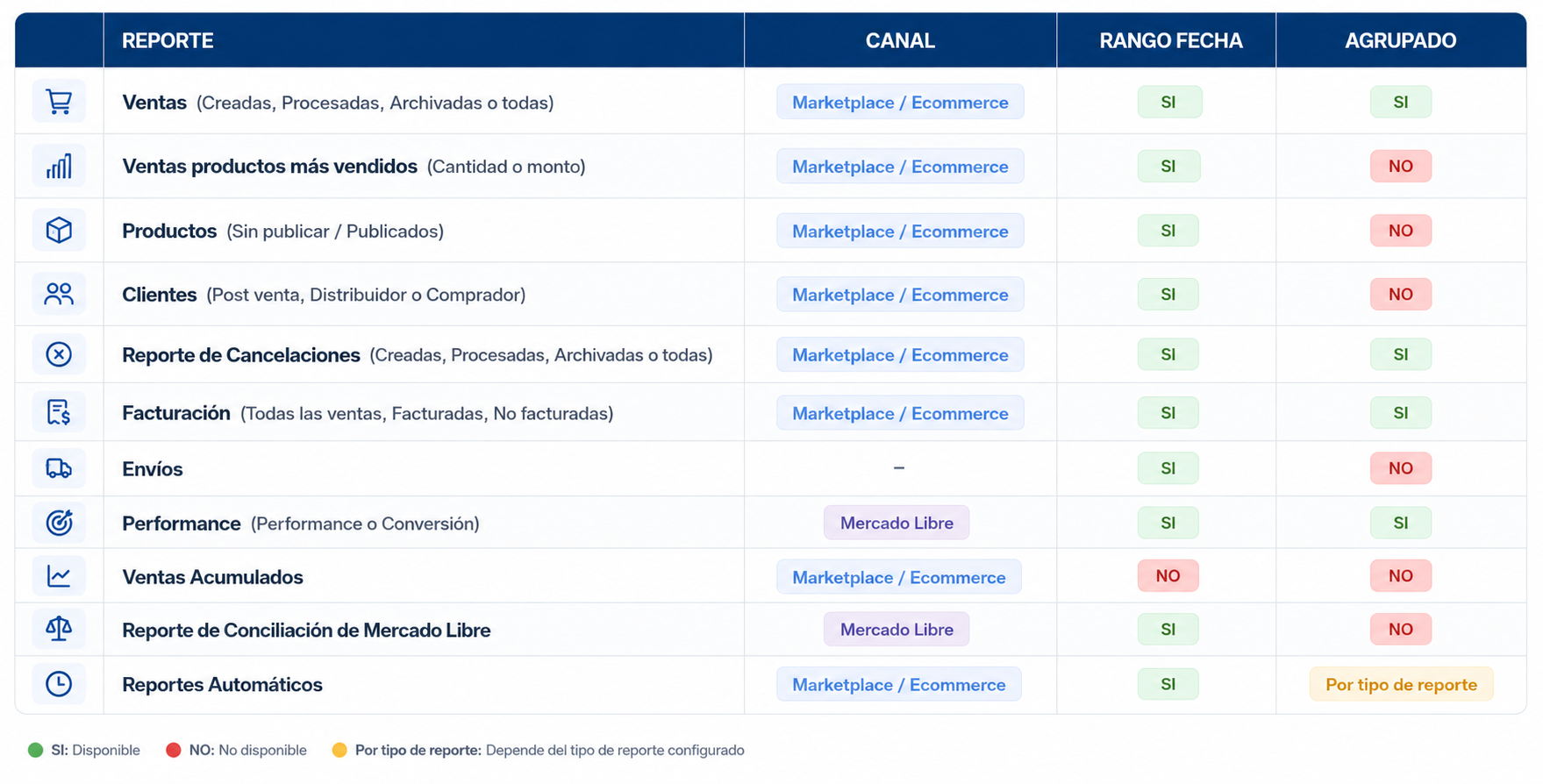Screen dimensions: 1543x784
Task: Click the Mercado Libre tag in Performance row
Action: (897, 523)
